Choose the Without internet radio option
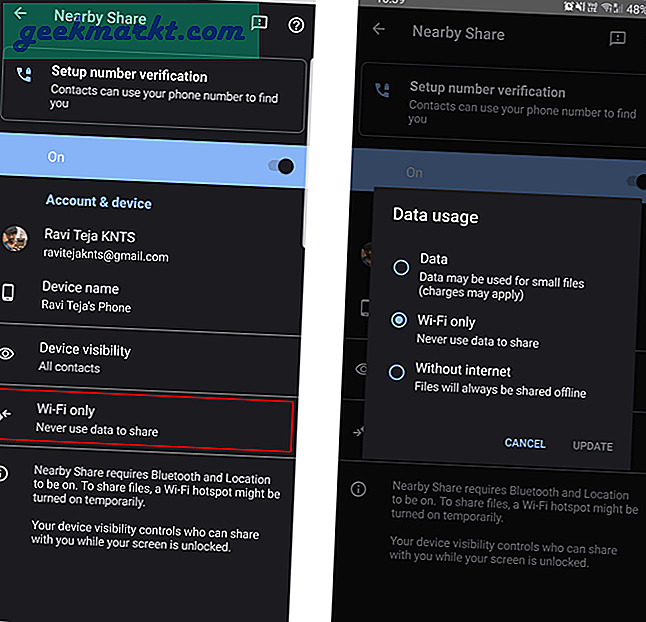Viewport: 646px width, 622px height. pyautogui.click(x=397, y=372)
